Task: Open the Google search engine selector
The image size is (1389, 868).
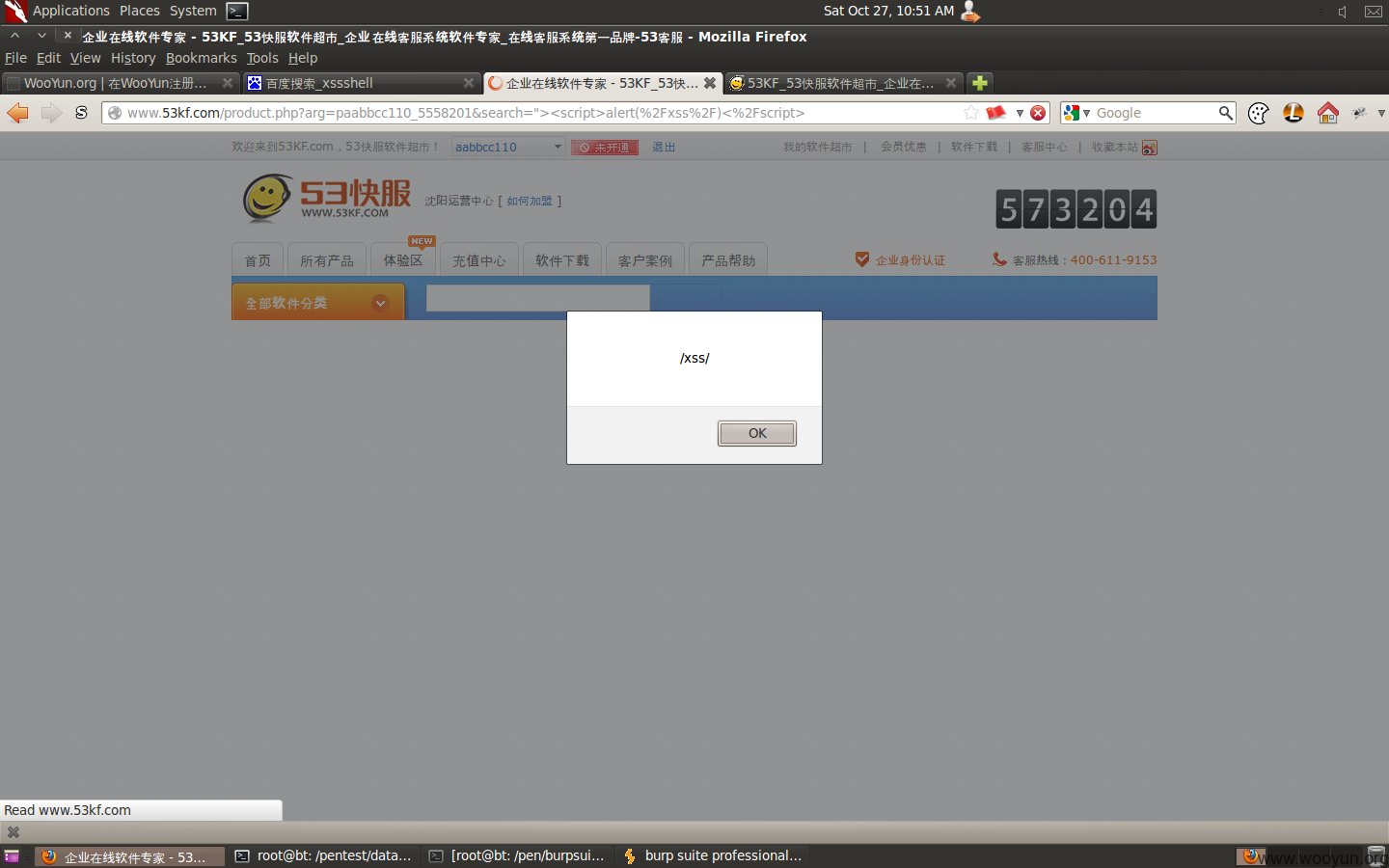Action: [x=1076, y=113]
